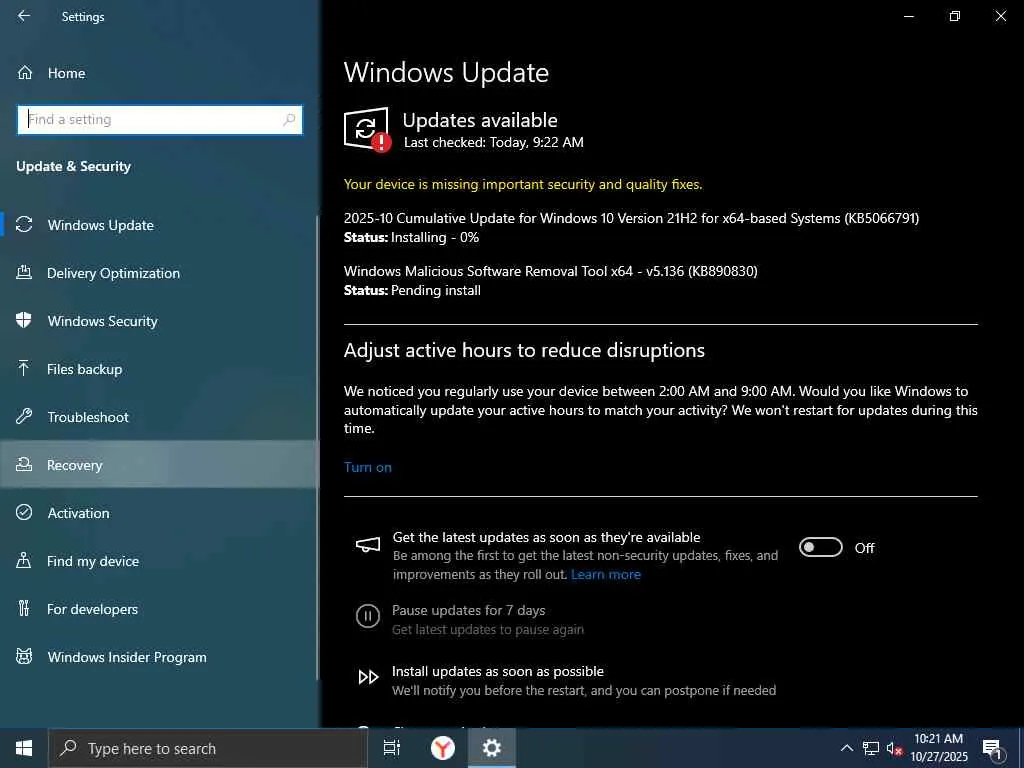
Task: Click the Settings gear on the taskbar
Action: (492, 748)
